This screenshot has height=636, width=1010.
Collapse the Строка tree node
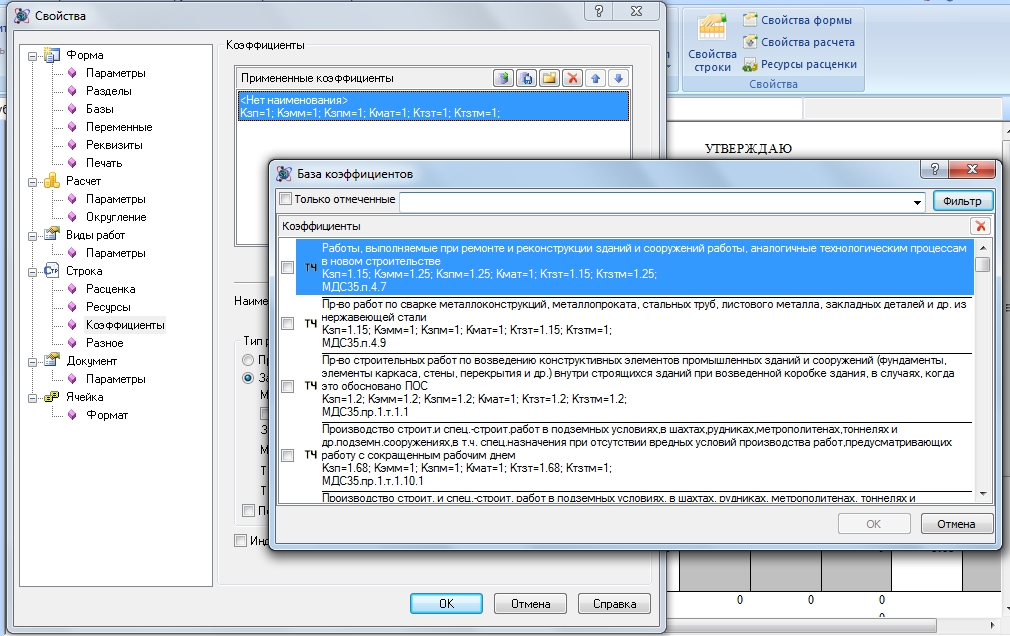coord(32,271)
